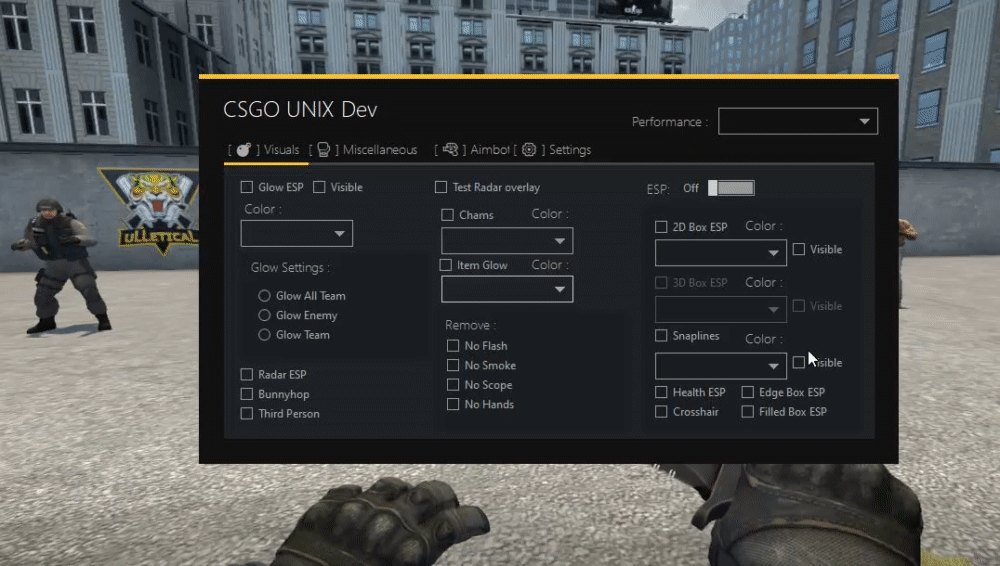The image size is (1000, 566).
Task: Enable the Item Glow checkbox
Action: click(446, 265)
